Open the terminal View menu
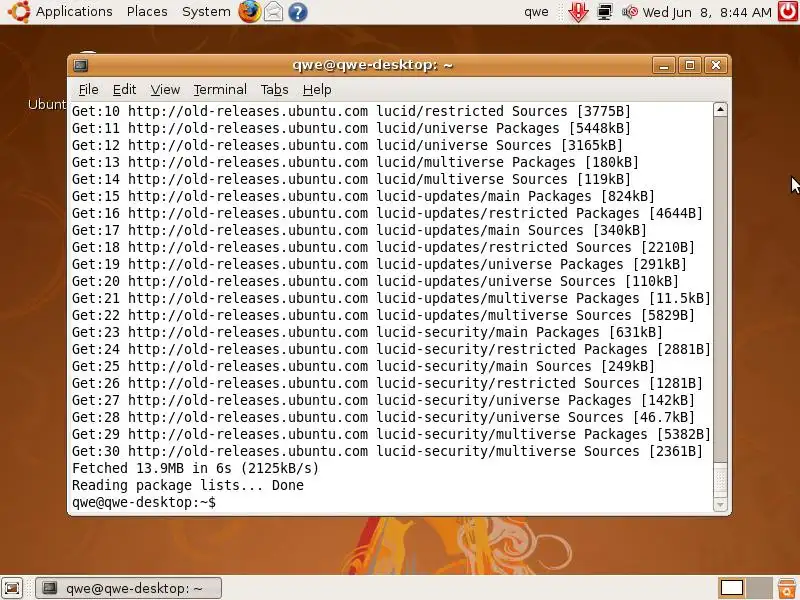Image resolution: width=800 pixels, height=600 pixels. 165,90
